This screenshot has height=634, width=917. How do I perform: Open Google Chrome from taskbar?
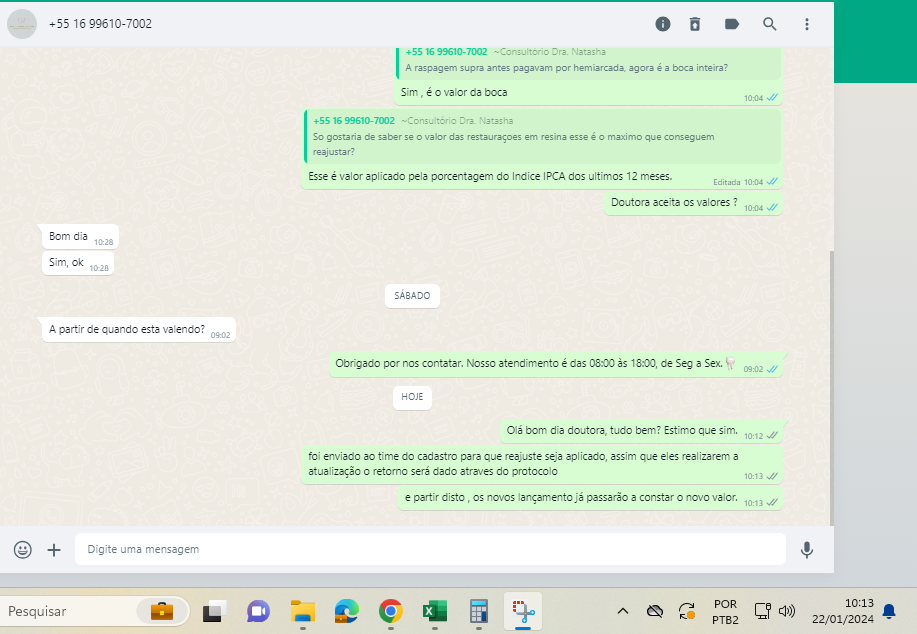coord(391,612)
